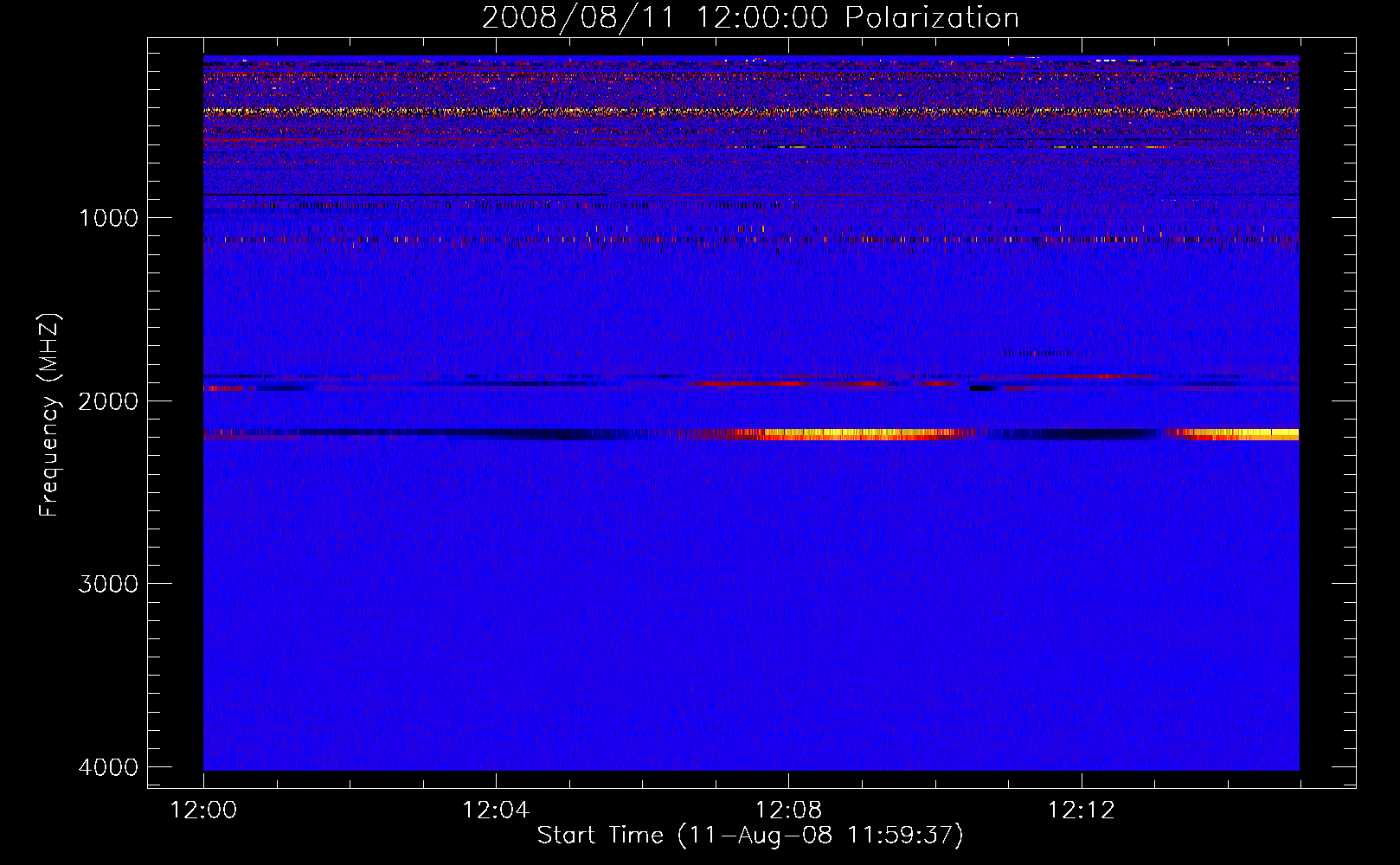Click the 'Frequency (MHZ)' axis label

(x=49, y=415)
